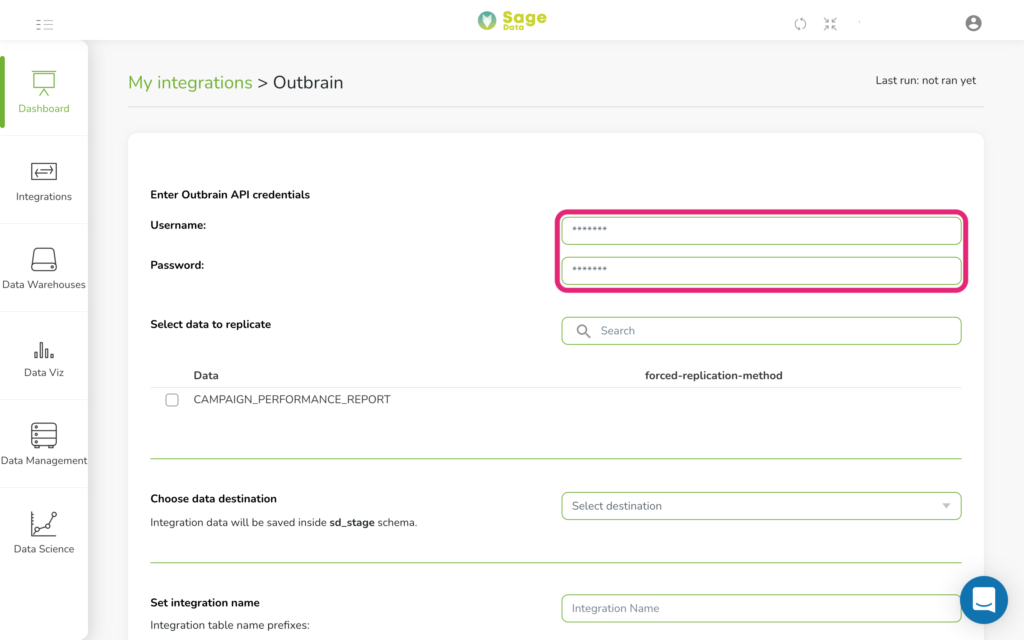
Task: Click the Sage Data logo
Action: coord(512,20)
